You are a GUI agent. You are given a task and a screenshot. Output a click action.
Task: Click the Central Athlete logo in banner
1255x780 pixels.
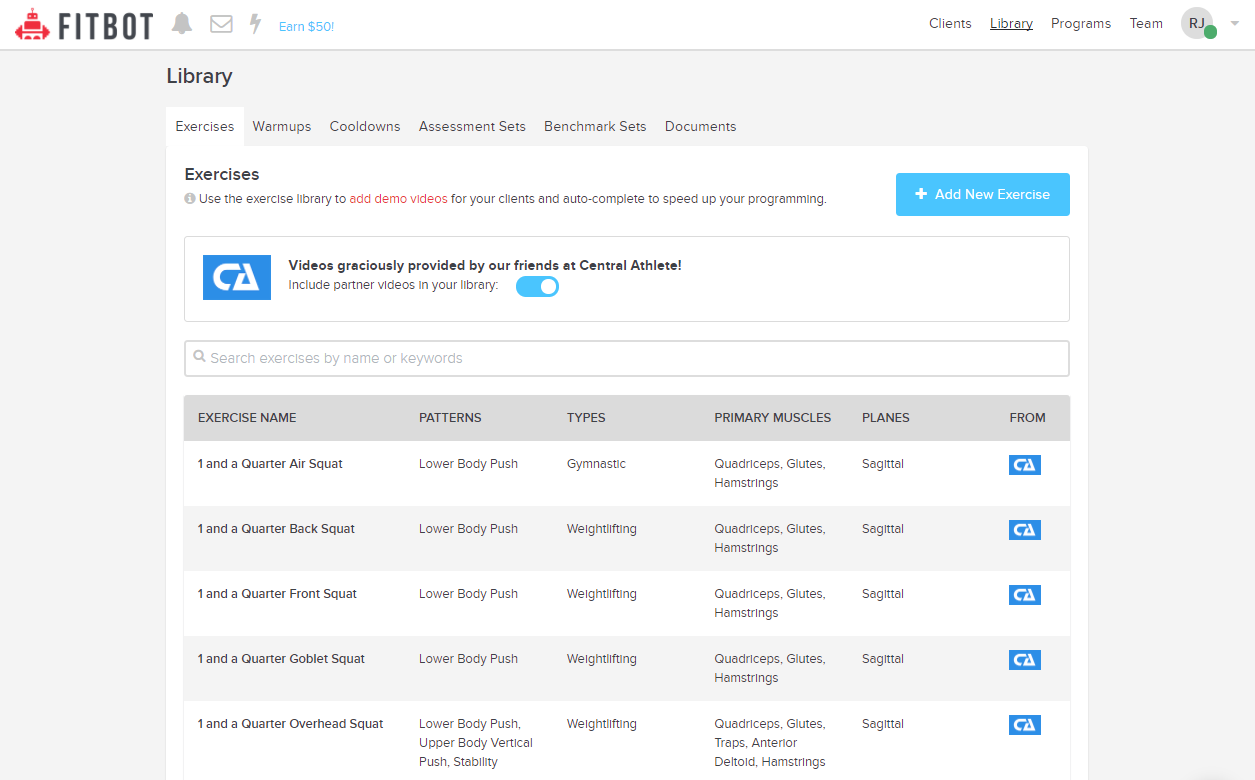click(237, 277)
